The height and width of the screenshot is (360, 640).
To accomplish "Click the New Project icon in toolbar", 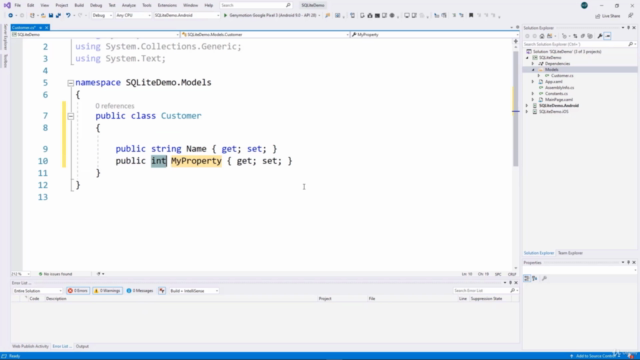I will 32,16.
